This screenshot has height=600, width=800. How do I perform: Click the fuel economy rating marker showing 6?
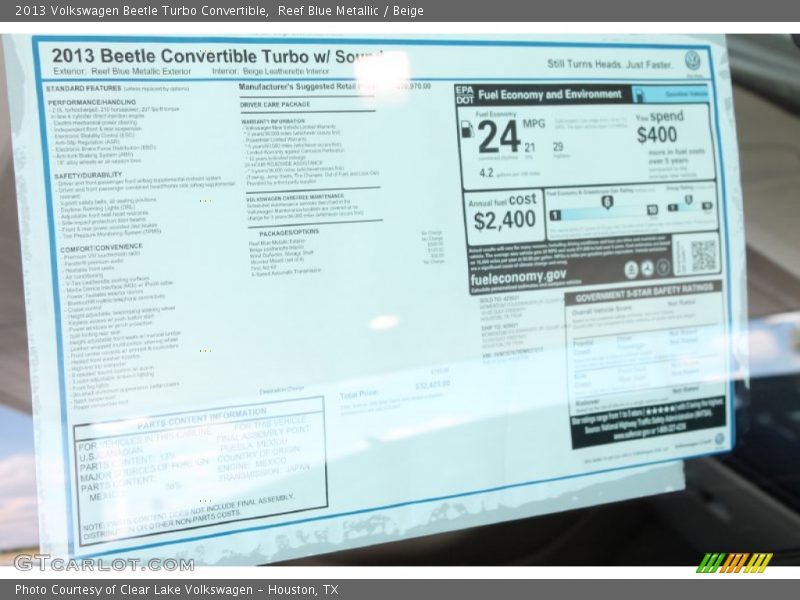[607, 202]
